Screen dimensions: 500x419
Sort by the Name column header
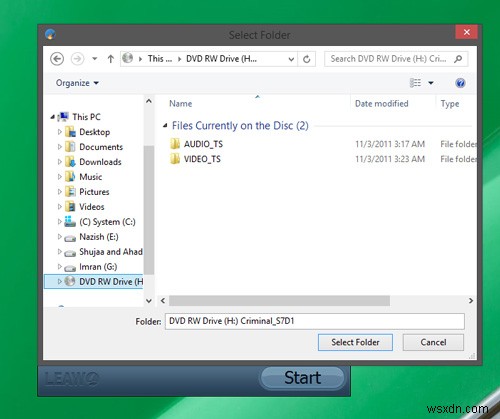pos(180,104)
